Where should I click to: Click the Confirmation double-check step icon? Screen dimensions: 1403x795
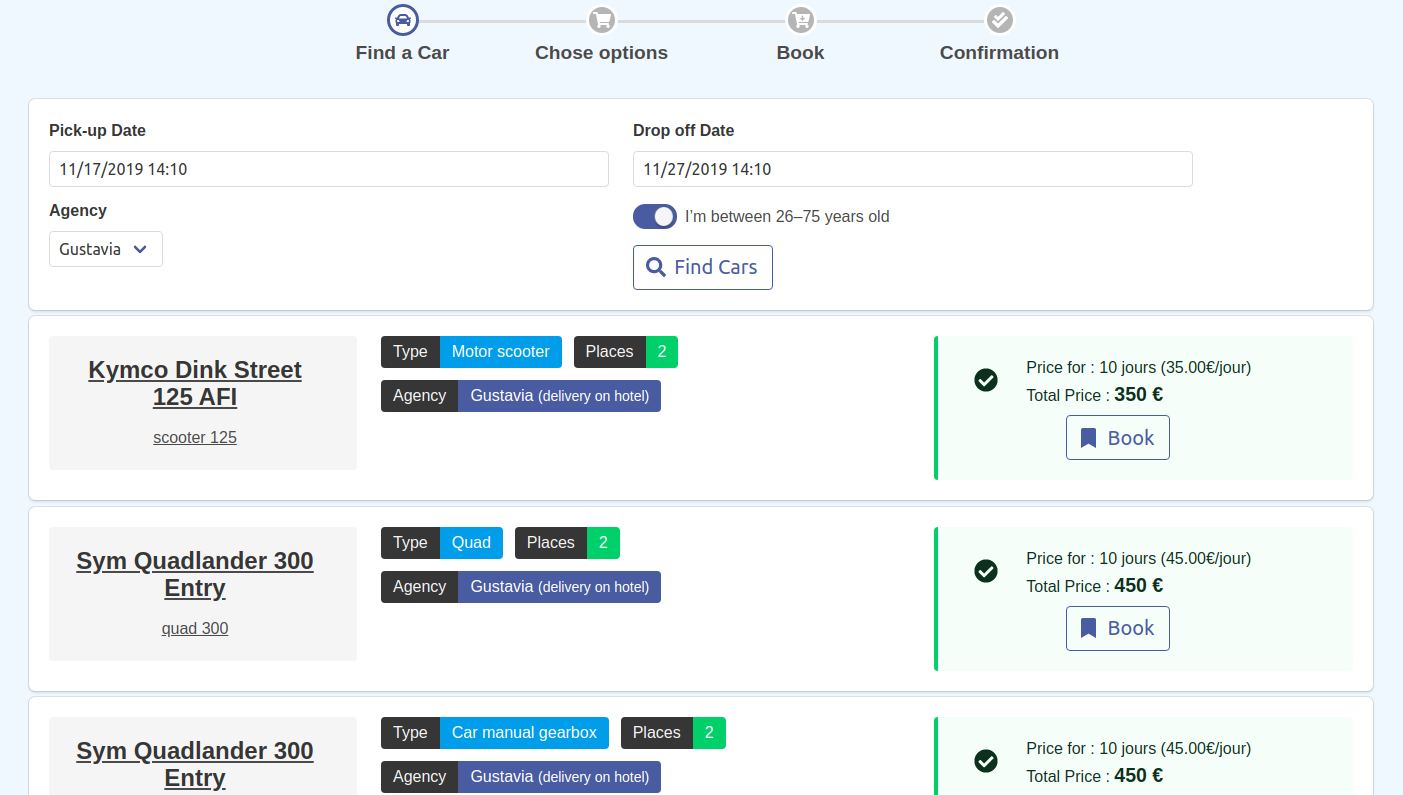(x=999, y=20)
